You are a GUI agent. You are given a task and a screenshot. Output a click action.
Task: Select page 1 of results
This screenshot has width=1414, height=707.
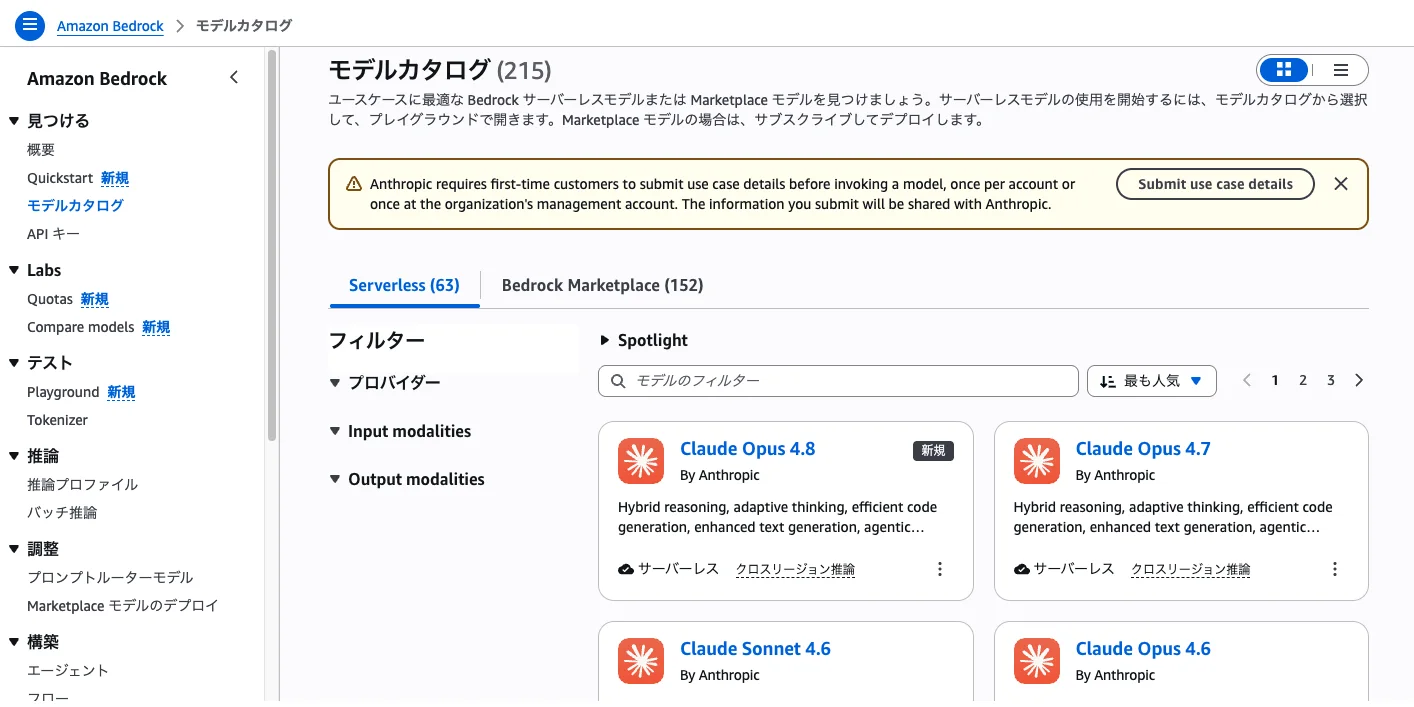(1275, 380)
